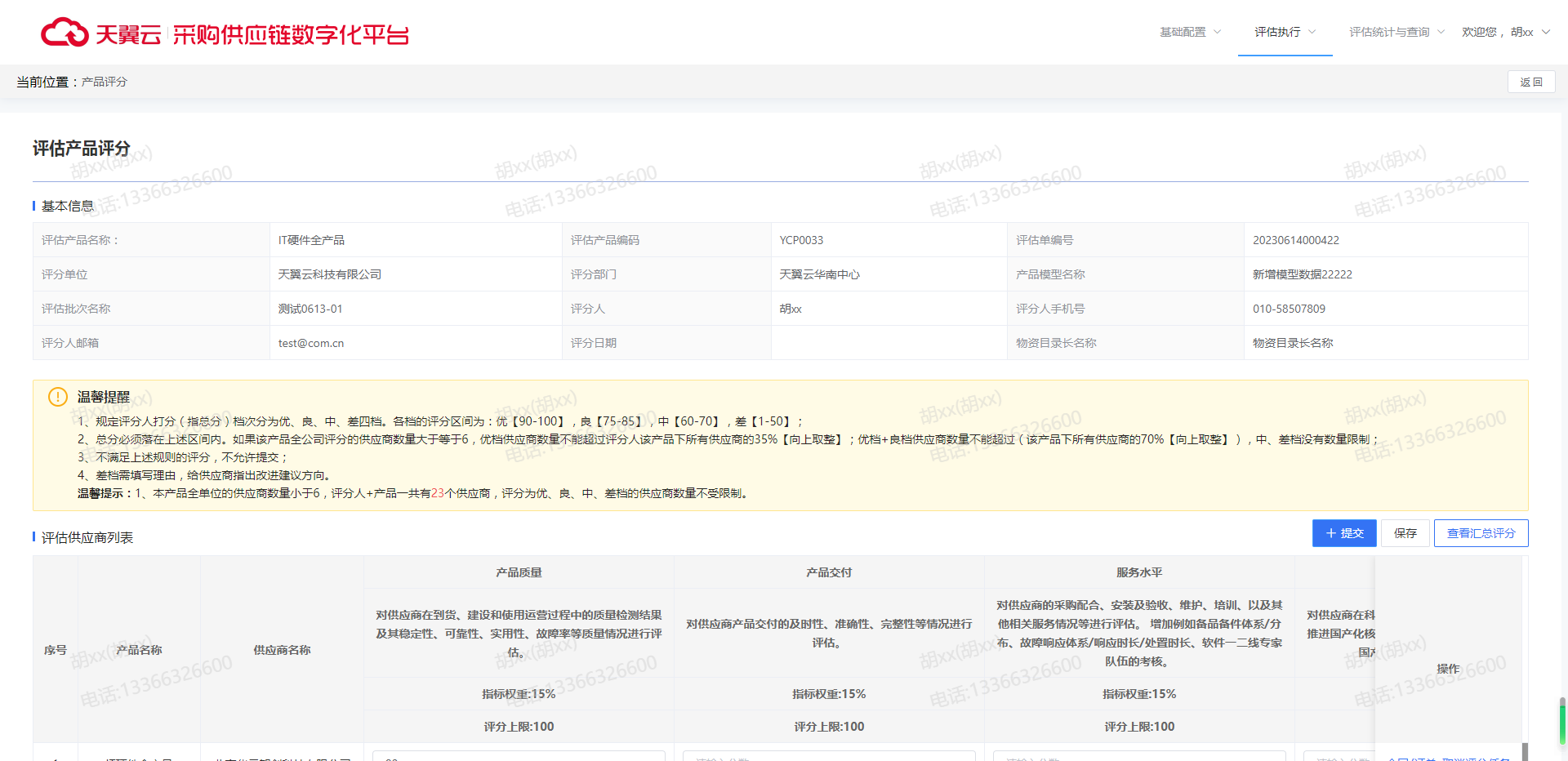Viewport: 1568px width, 761px height.
Task: Expand the chevron beside 基础配置
Action: point(1218,32)
